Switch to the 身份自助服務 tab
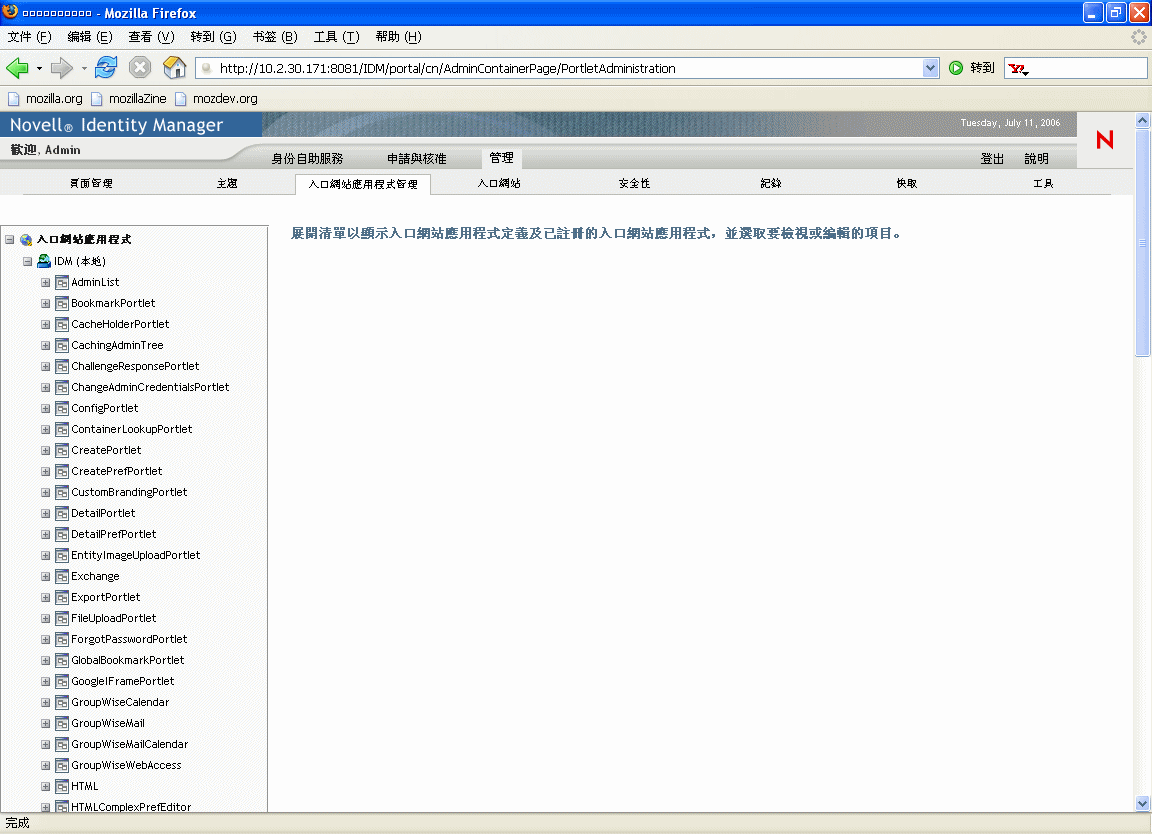 (307, 159)
